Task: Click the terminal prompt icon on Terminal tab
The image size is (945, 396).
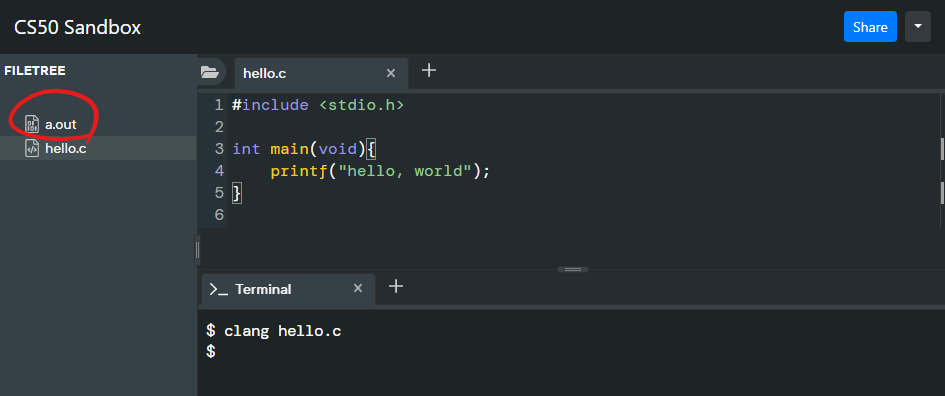Action: [x=218, y=289]
